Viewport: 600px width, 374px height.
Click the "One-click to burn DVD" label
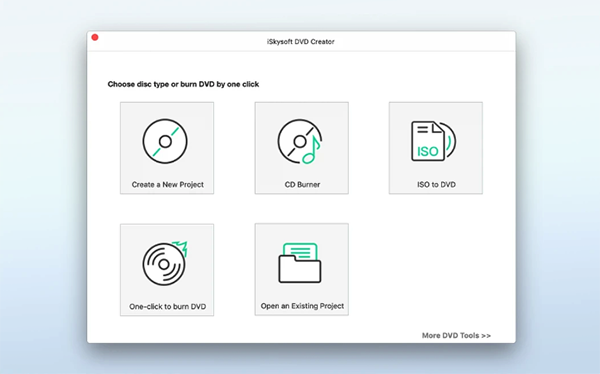168,307
